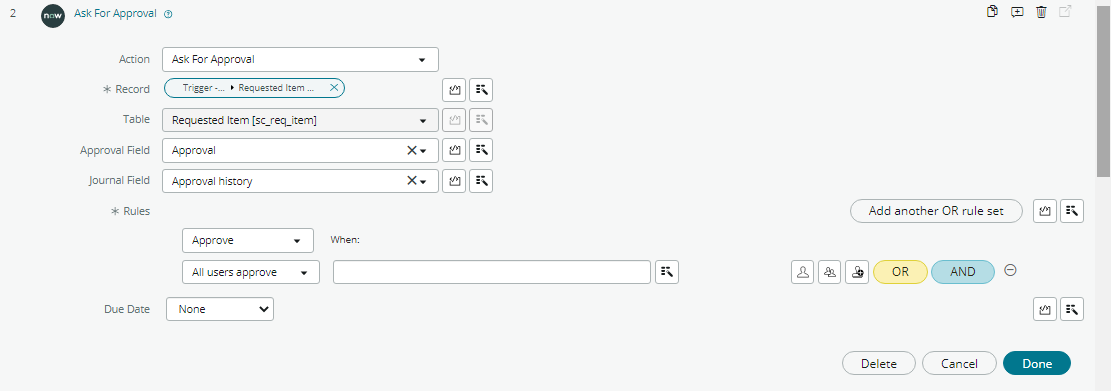The image size is (1111, 391).
Task: Click the yellow OR condition button
Action: point(900,272)
